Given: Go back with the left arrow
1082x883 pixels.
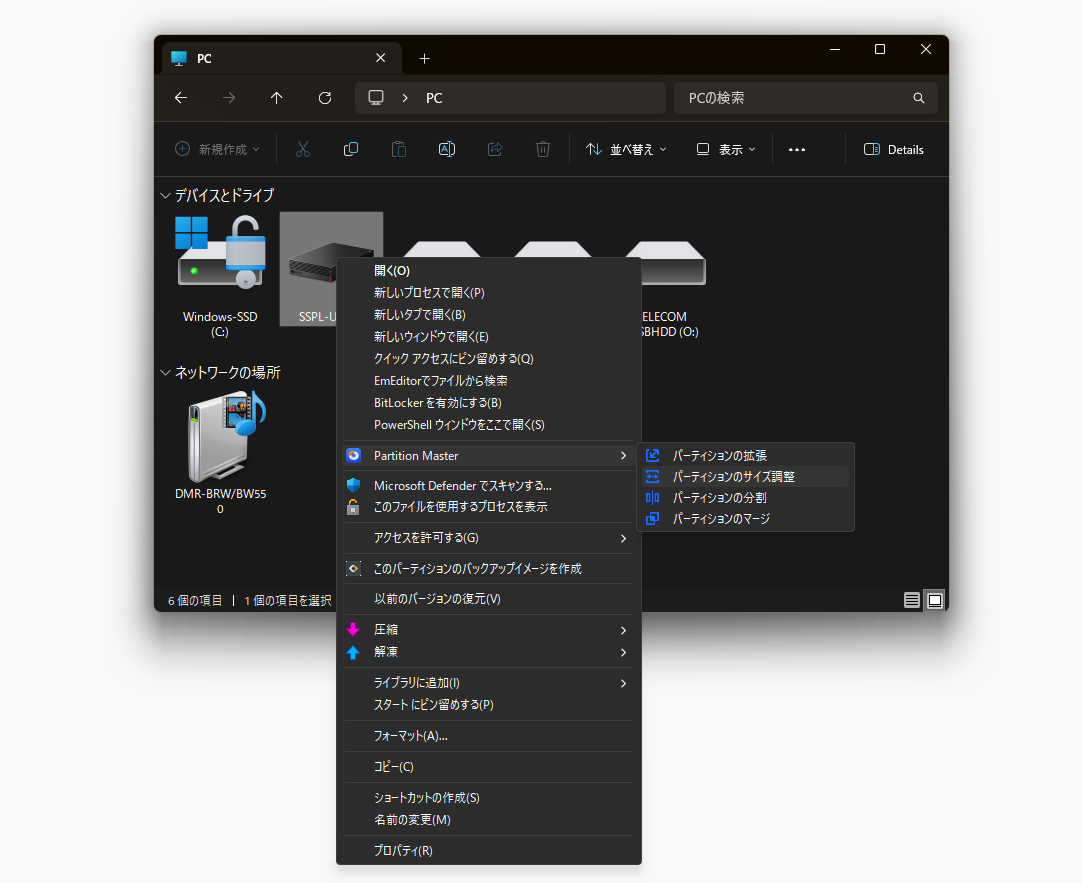Looking at the screenshot, I should coord(181,98).
